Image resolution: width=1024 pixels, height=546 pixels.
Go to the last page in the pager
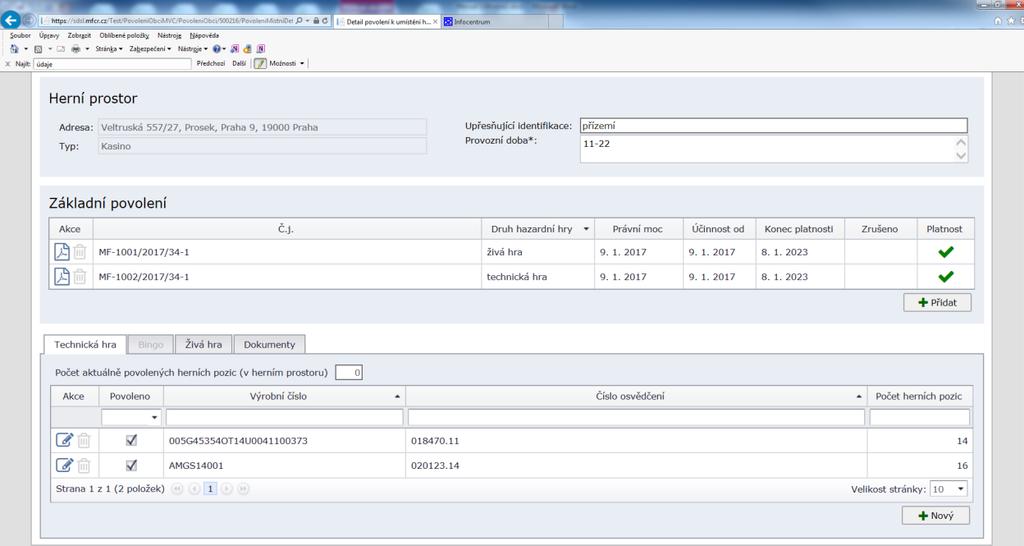tap(243, 489)
